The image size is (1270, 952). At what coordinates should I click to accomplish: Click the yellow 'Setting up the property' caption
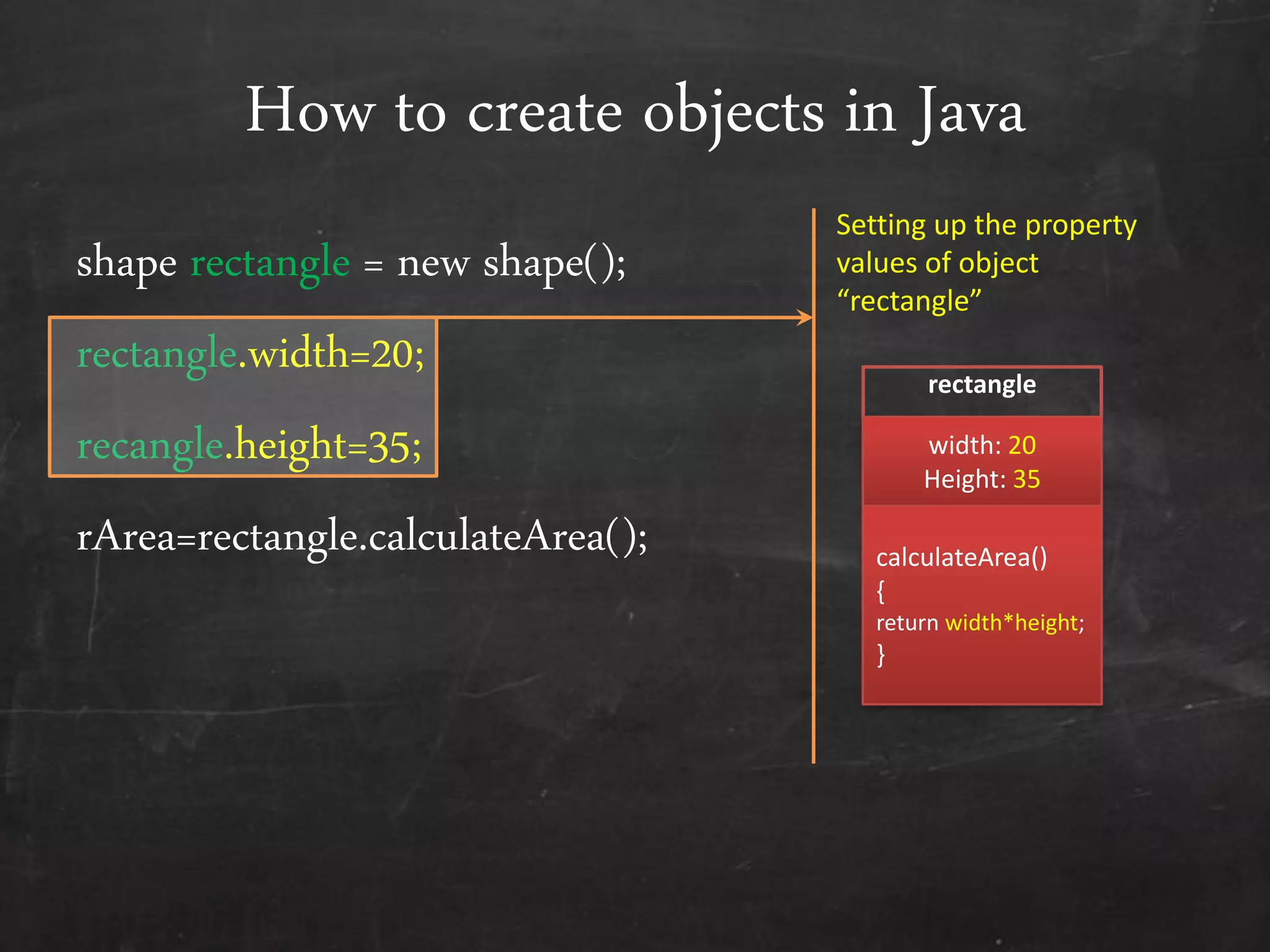(x=986, y=225)
